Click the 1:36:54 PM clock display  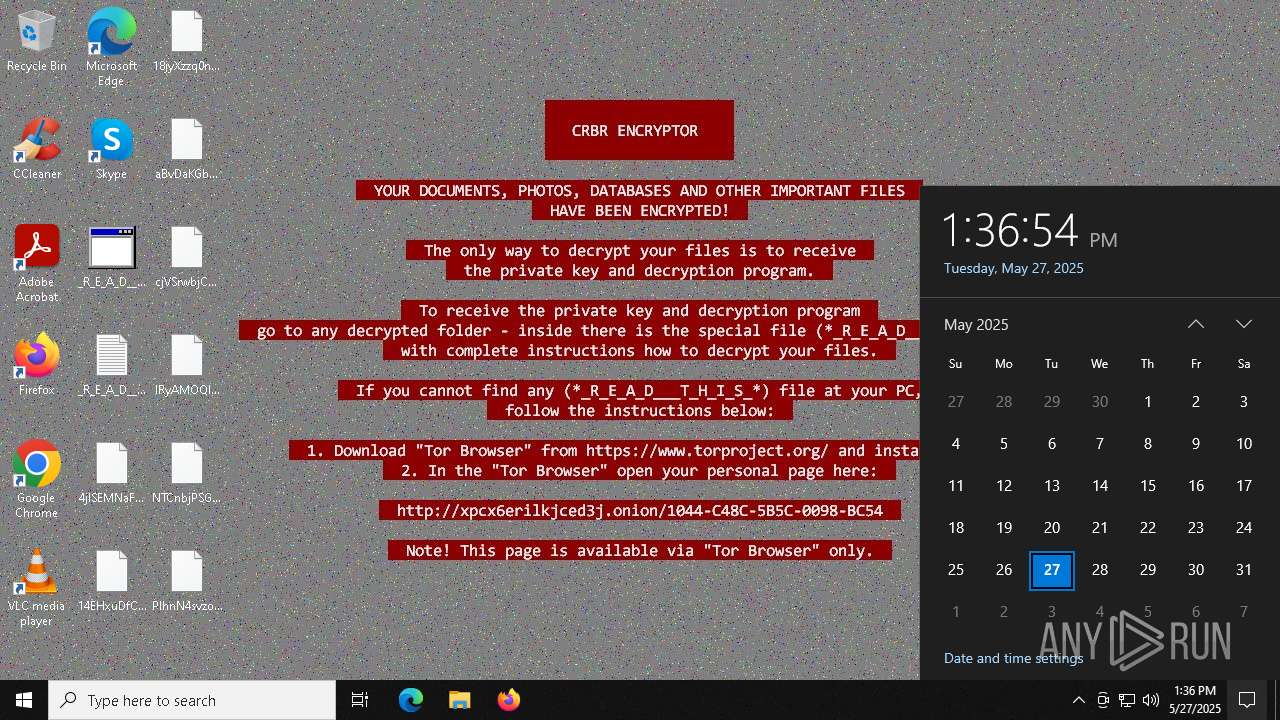coord(1030,231)
